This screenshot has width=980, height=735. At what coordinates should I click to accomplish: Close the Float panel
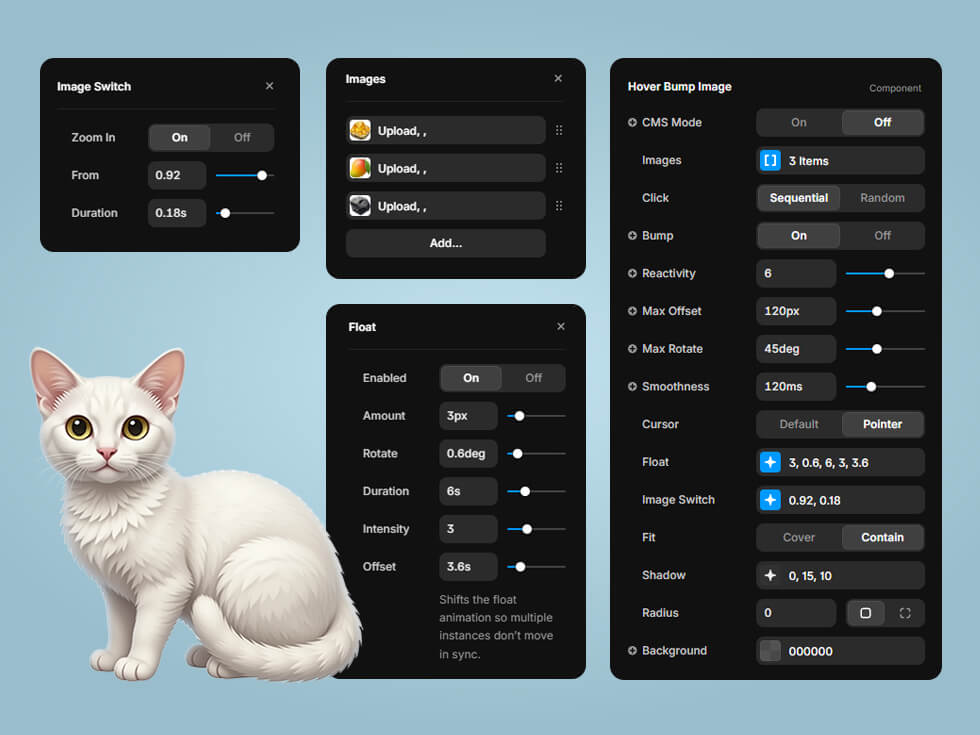(x=561, y=326)
